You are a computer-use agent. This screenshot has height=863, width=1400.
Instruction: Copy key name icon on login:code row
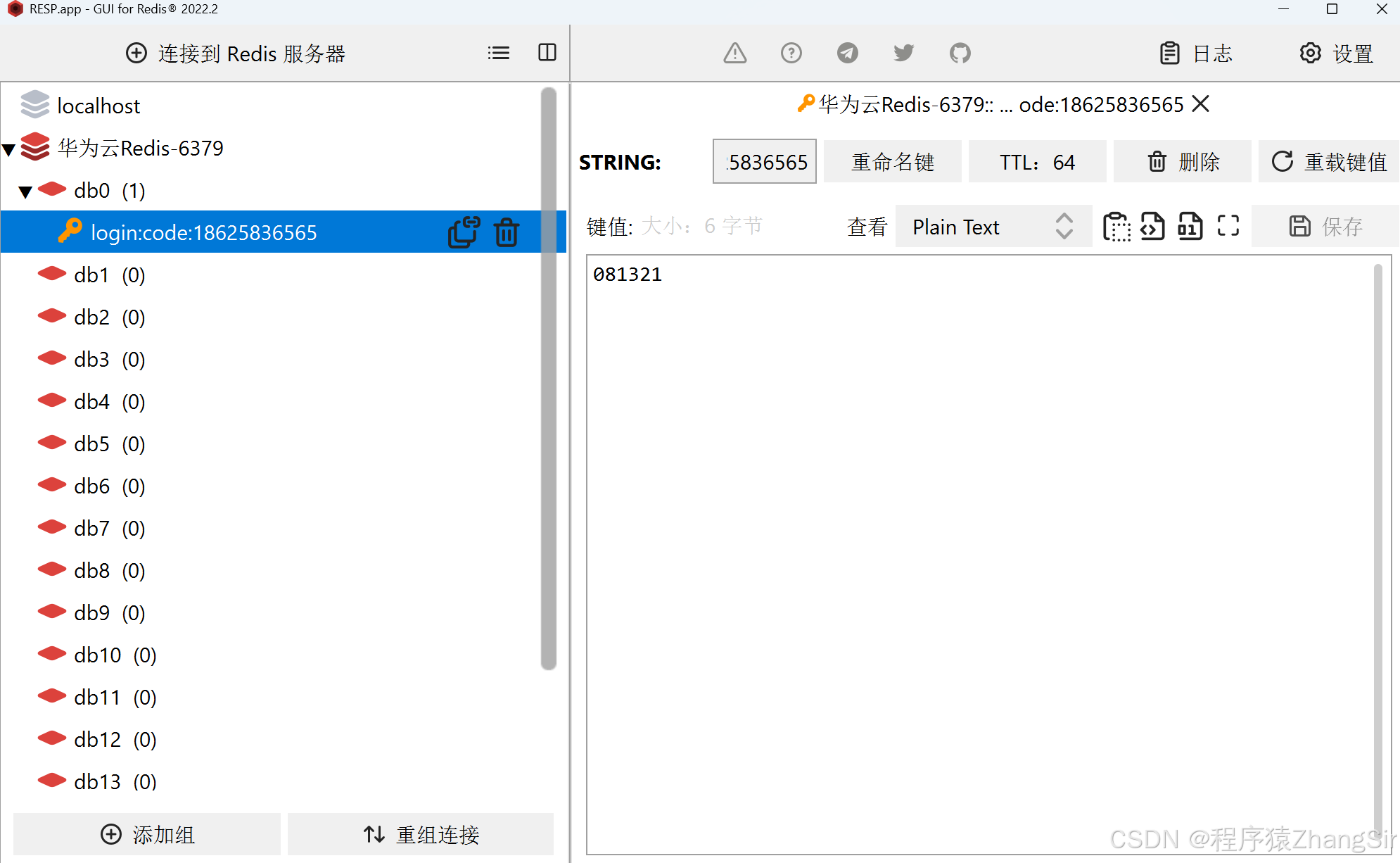click(x=464, y=232)
